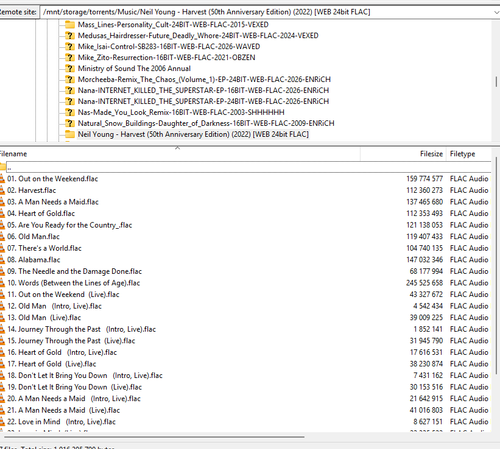Select file 11. Out on the Weekend (Live).flac

63,295
